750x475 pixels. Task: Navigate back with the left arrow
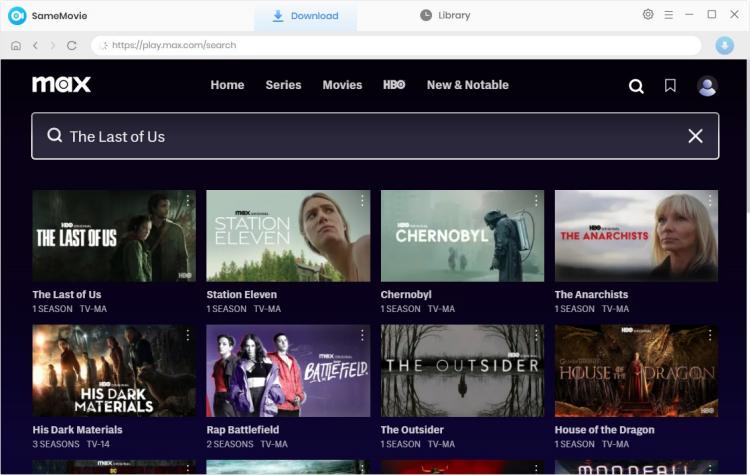pos(35,45)
